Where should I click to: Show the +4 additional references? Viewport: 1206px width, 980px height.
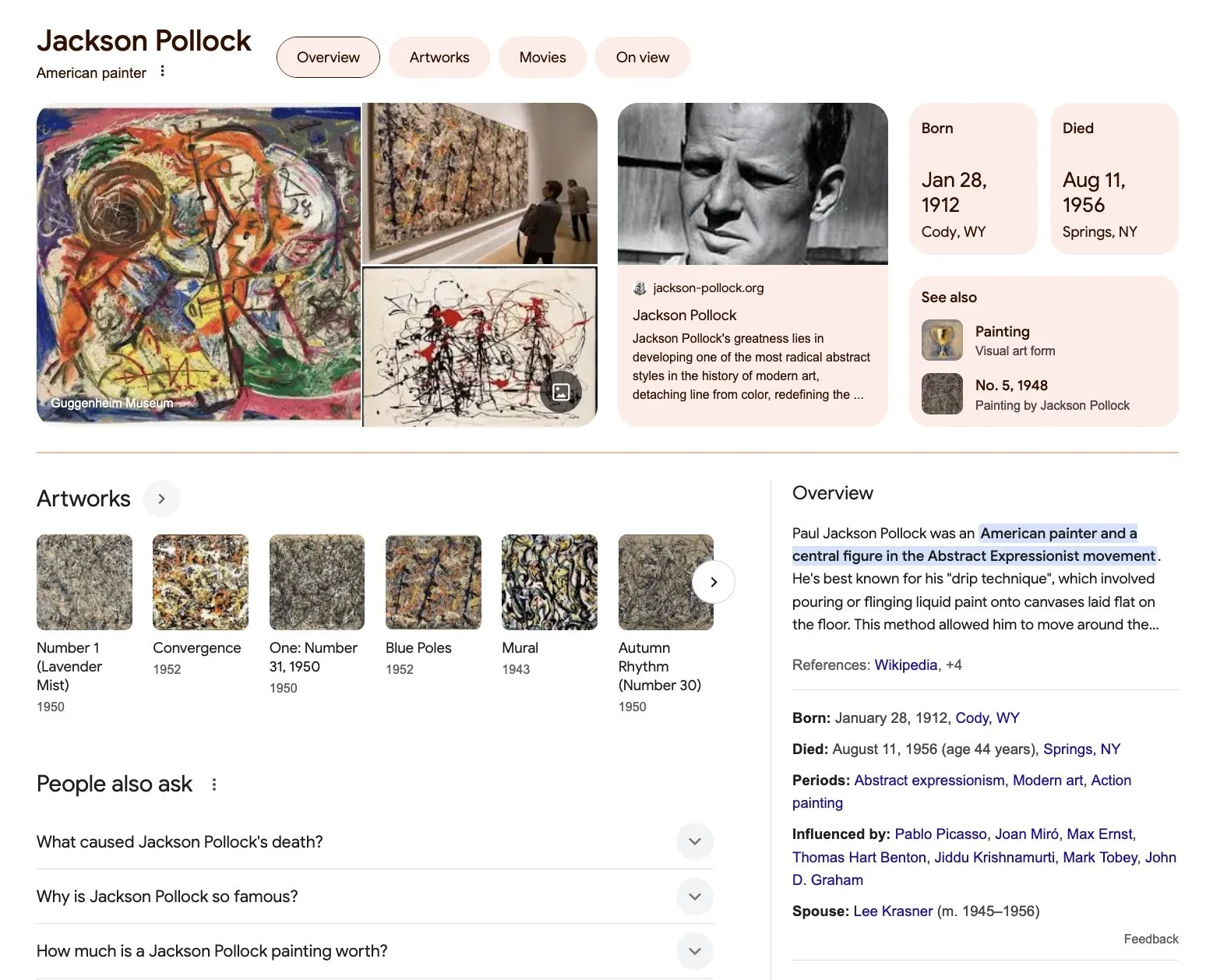tap(954, 665)
